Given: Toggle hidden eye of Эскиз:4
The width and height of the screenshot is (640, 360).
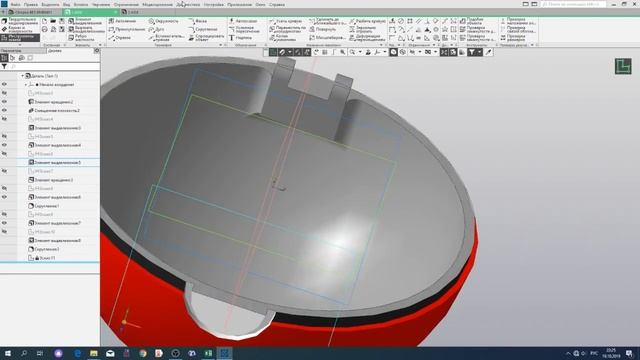Looking at the screenshot, I should (x=4, y=119).
